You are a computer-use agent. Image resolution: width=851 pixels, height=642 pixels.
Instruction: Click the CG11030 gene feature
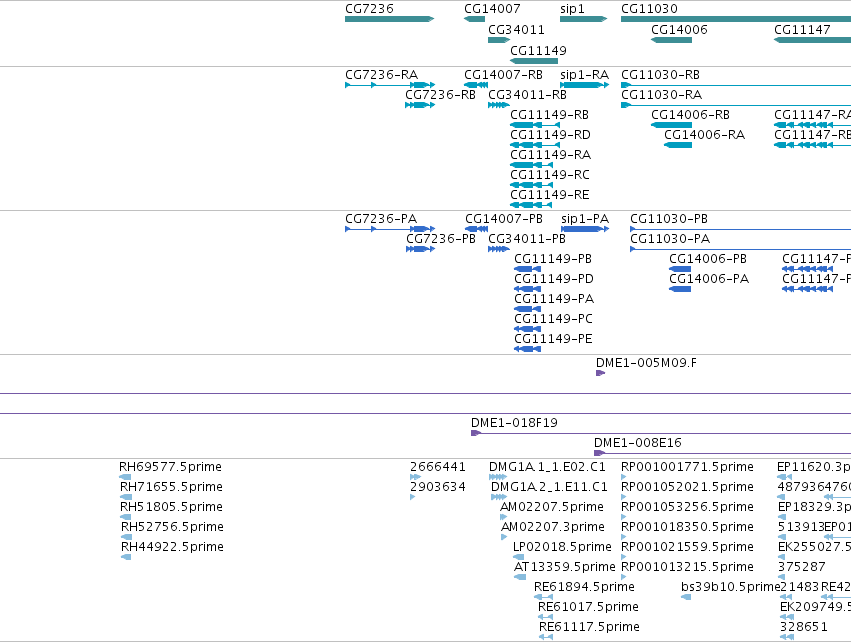(x=736, y=19)
